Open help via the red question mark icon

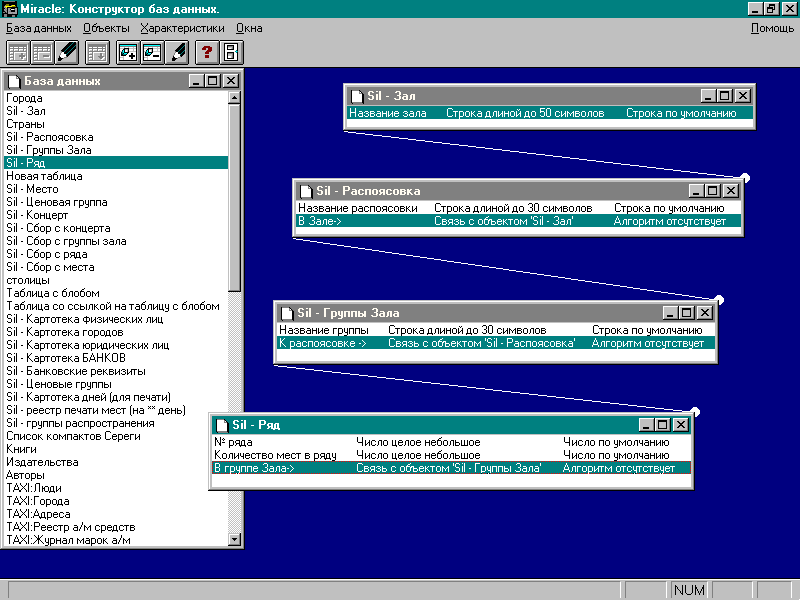pyautogui.click(x=207, y=52)
